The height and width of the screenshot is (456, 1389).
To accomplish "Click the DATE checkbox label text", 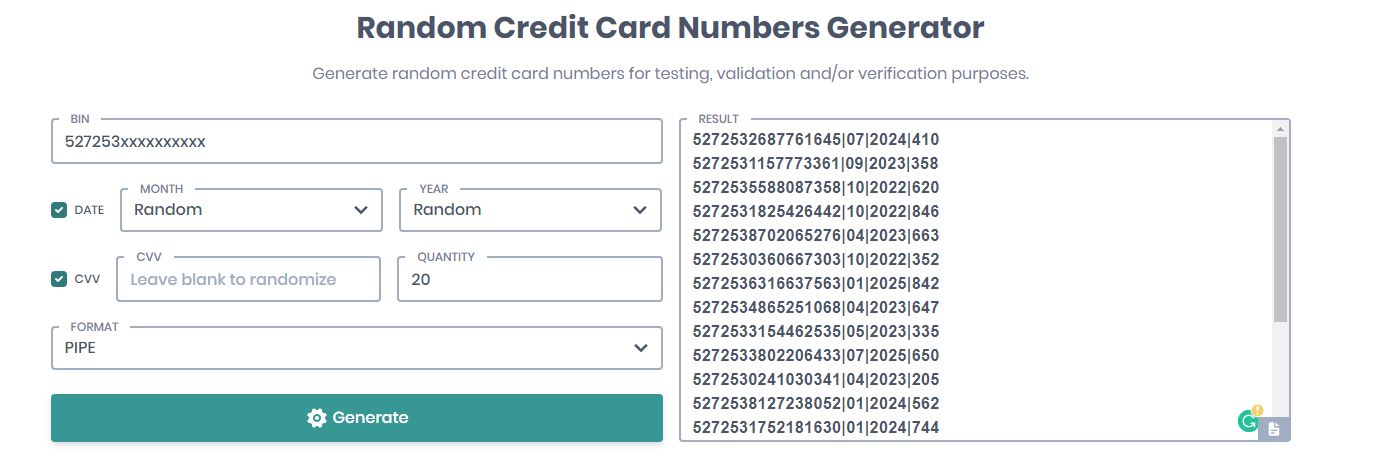I will [89, 210].
